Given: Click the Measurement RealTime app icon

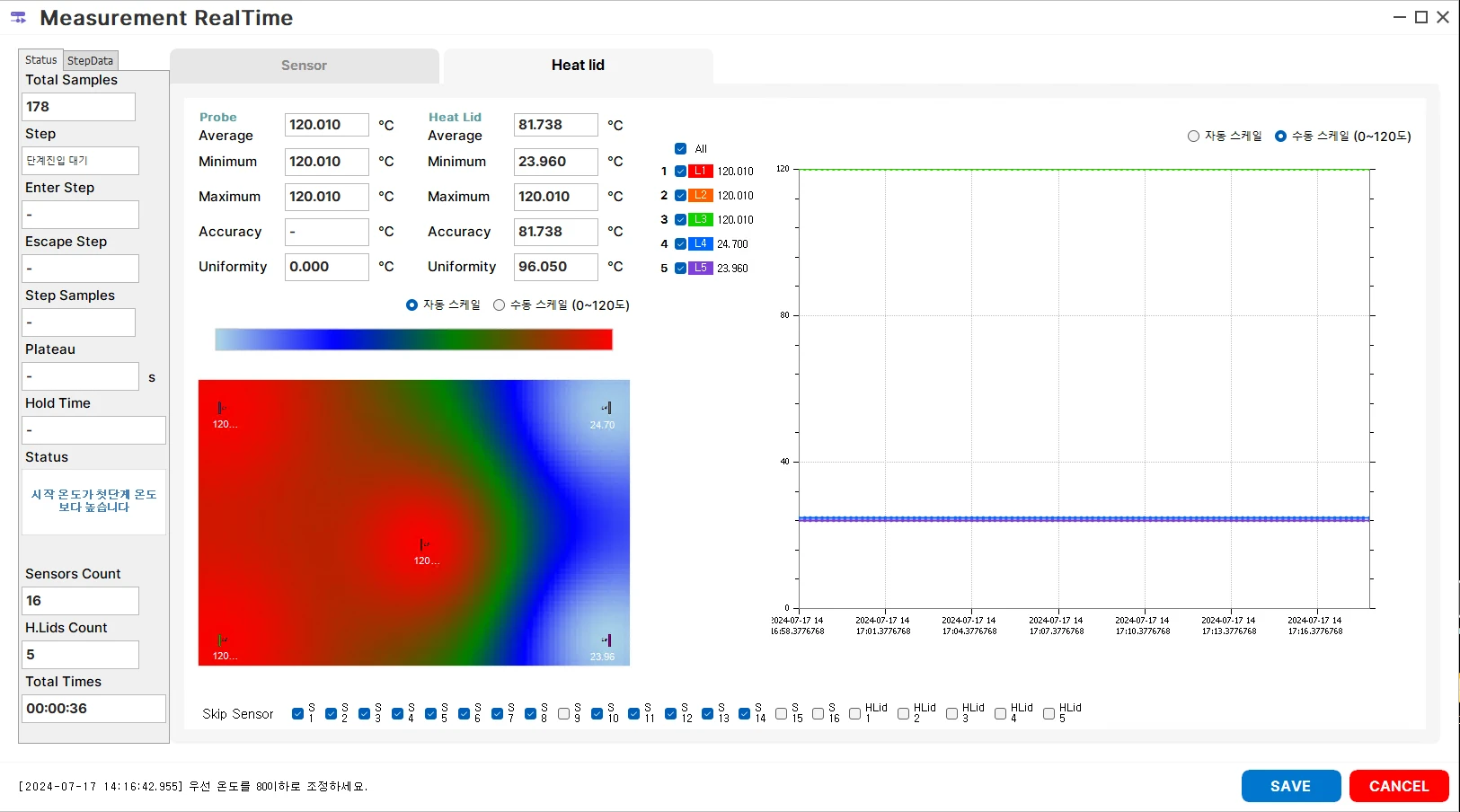Looking at the screenshot, I should click(x=18, y=17).
